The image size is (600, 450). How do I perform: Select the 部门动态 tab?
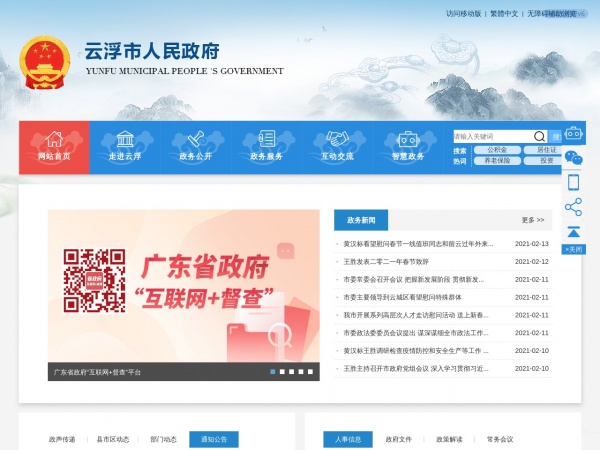click(x=163, y=439)
